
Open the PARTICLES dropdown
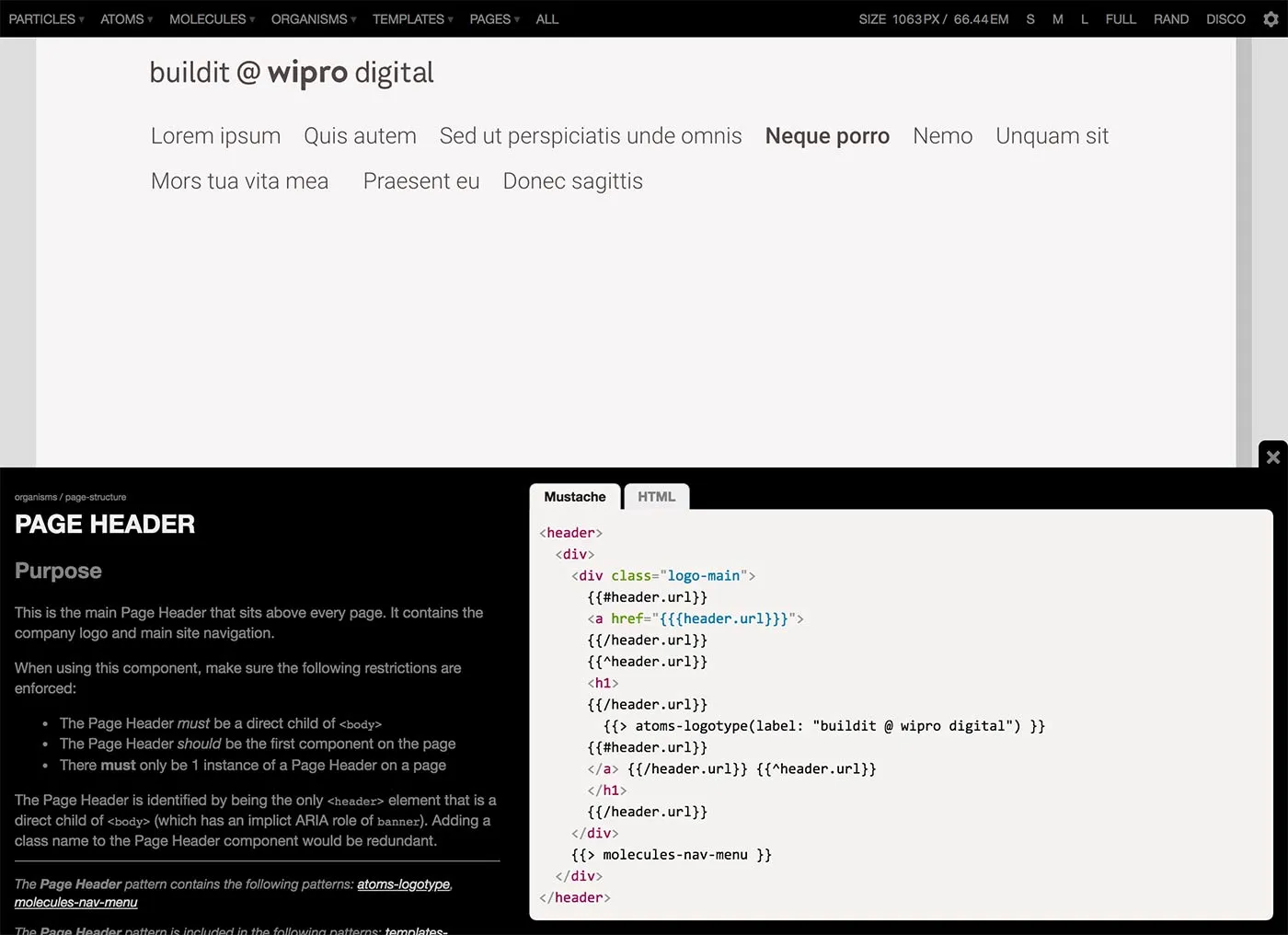(41, 18)
